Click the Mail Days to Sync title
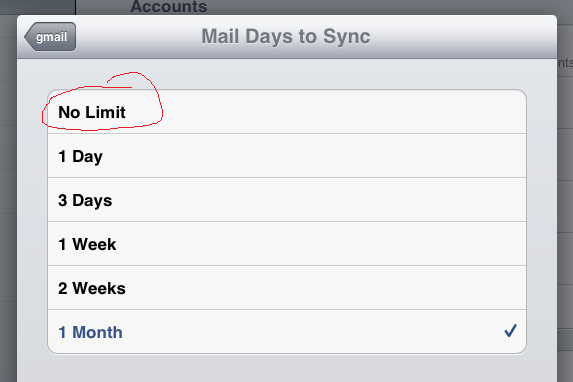This screenshot has width=573, height=382. coord(286,36)
